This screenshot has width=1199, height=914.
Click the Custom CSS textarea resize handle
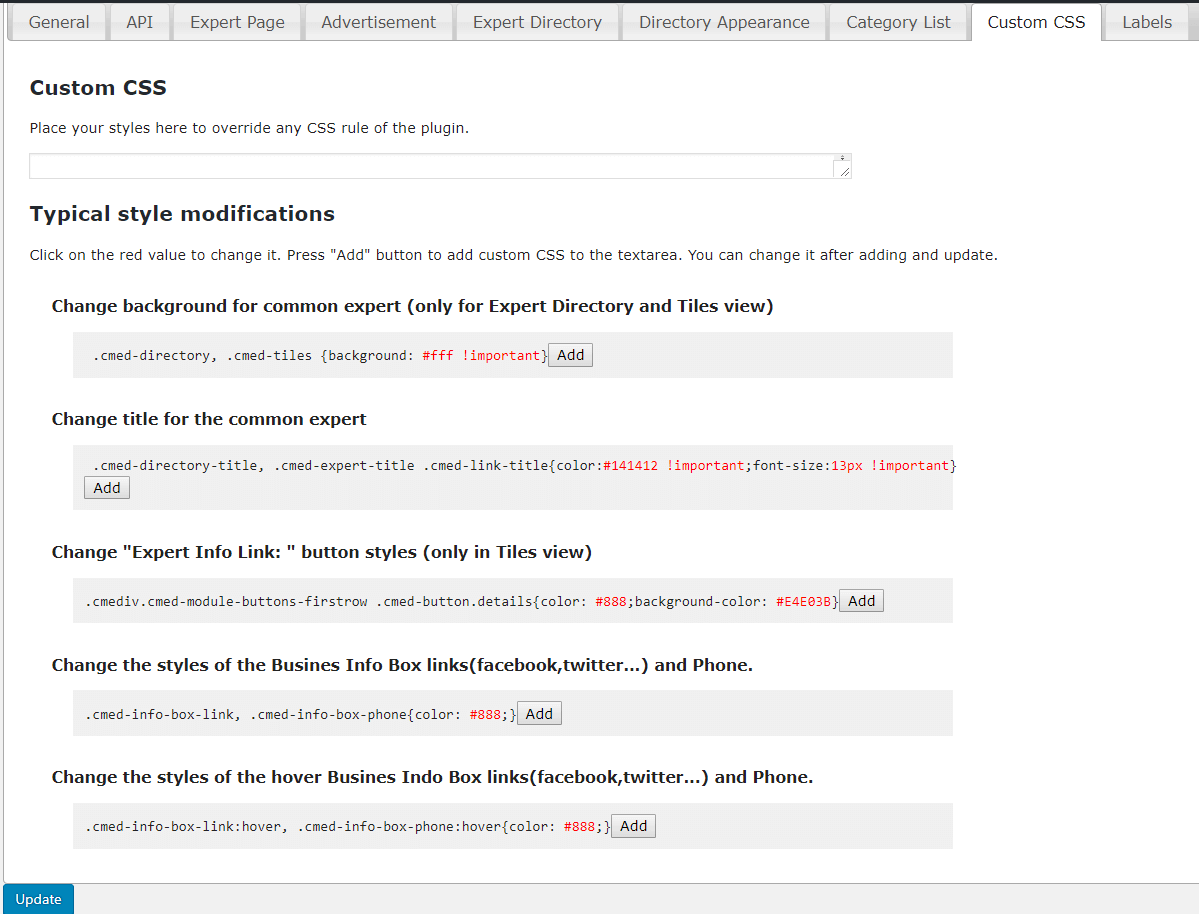[x=845, y=172]
